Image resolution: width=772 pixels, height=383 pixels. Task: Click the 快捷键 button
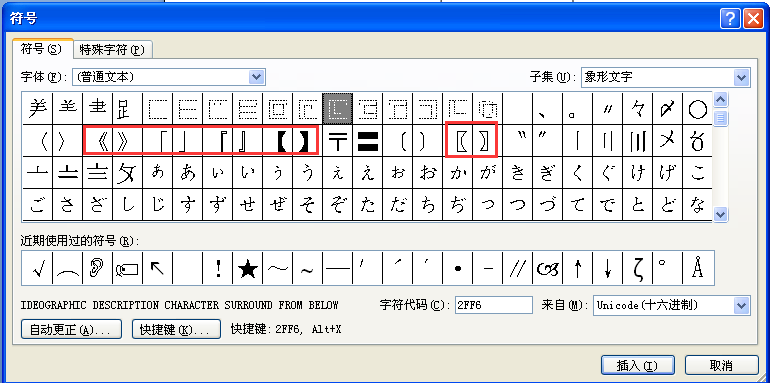176,329
